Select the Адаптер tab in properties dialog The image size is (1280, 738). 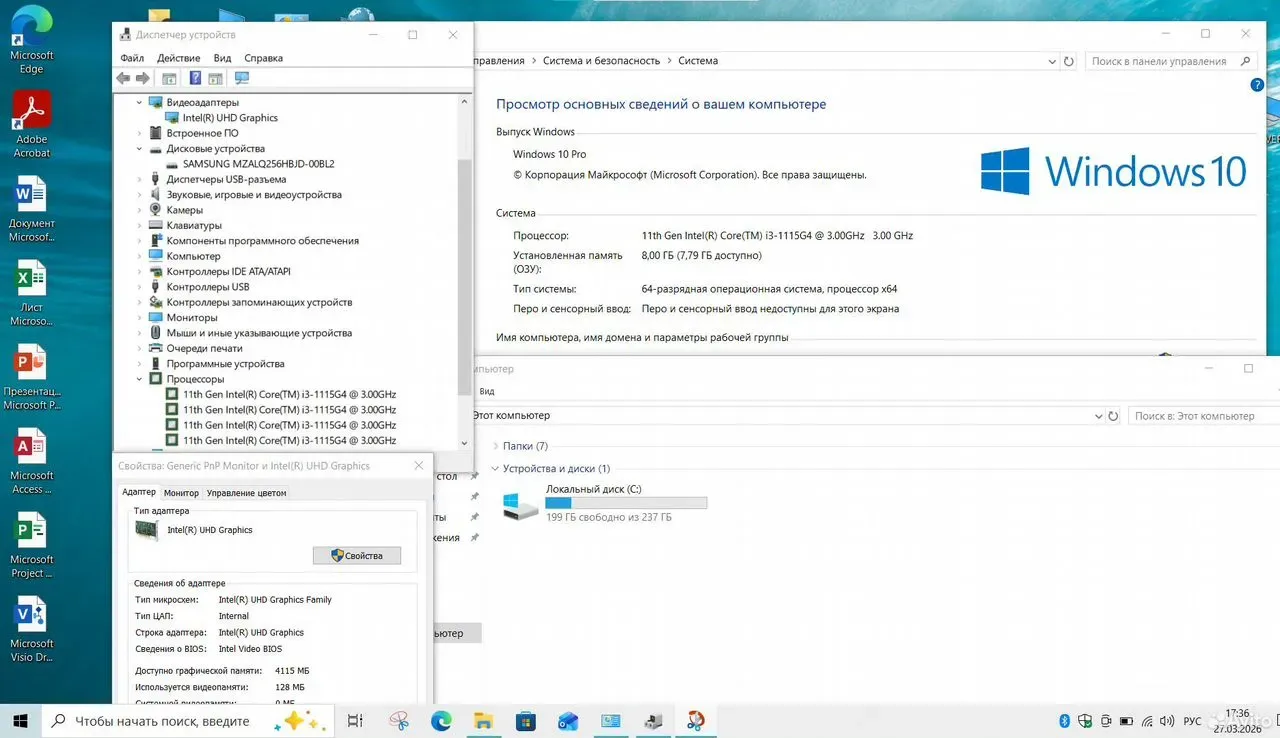coord(139,492)
